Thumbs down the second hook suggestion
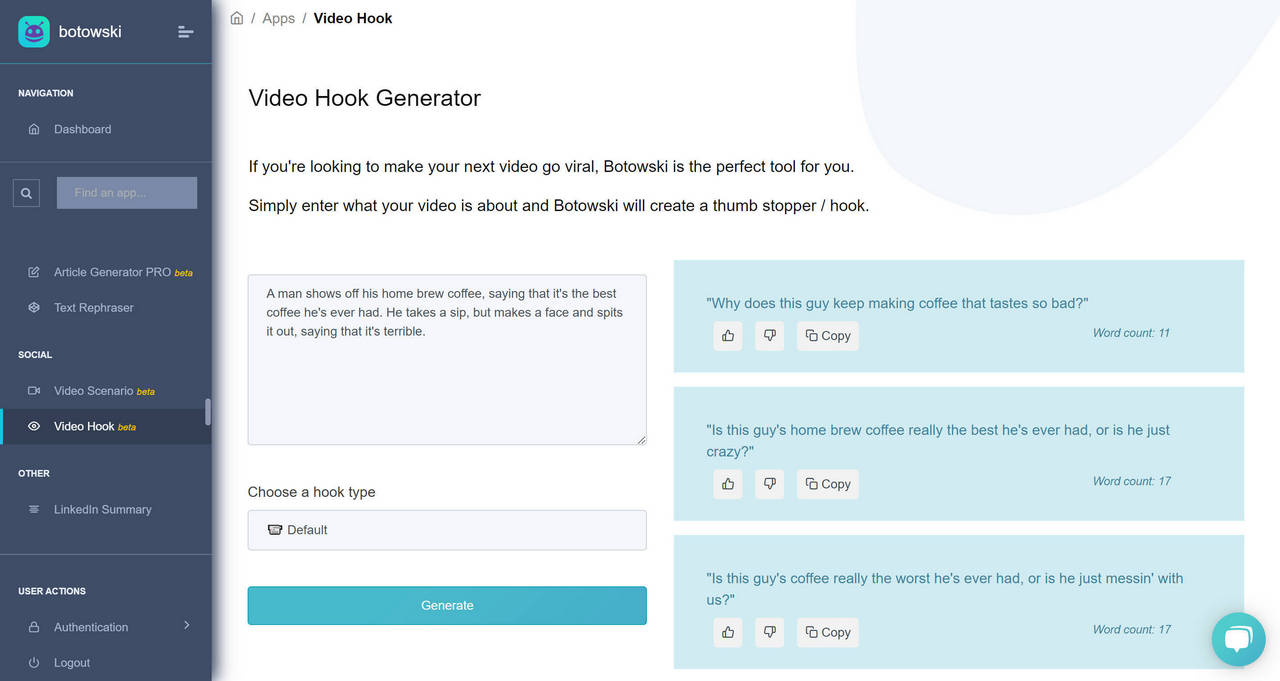This screenshot has height=681, width=1280. pos(769,483)
